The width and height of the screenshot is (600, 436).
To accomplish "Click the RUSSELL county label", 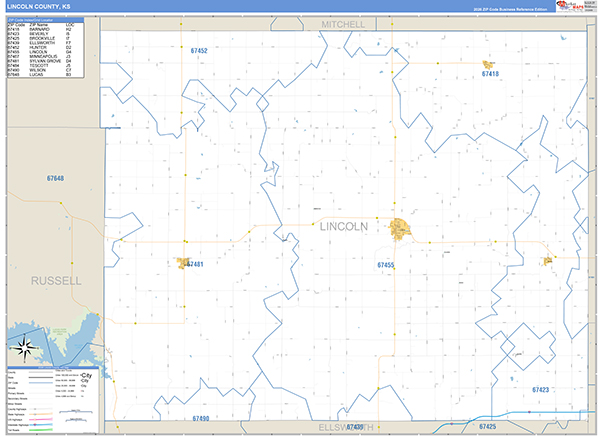I will [56, 281].
